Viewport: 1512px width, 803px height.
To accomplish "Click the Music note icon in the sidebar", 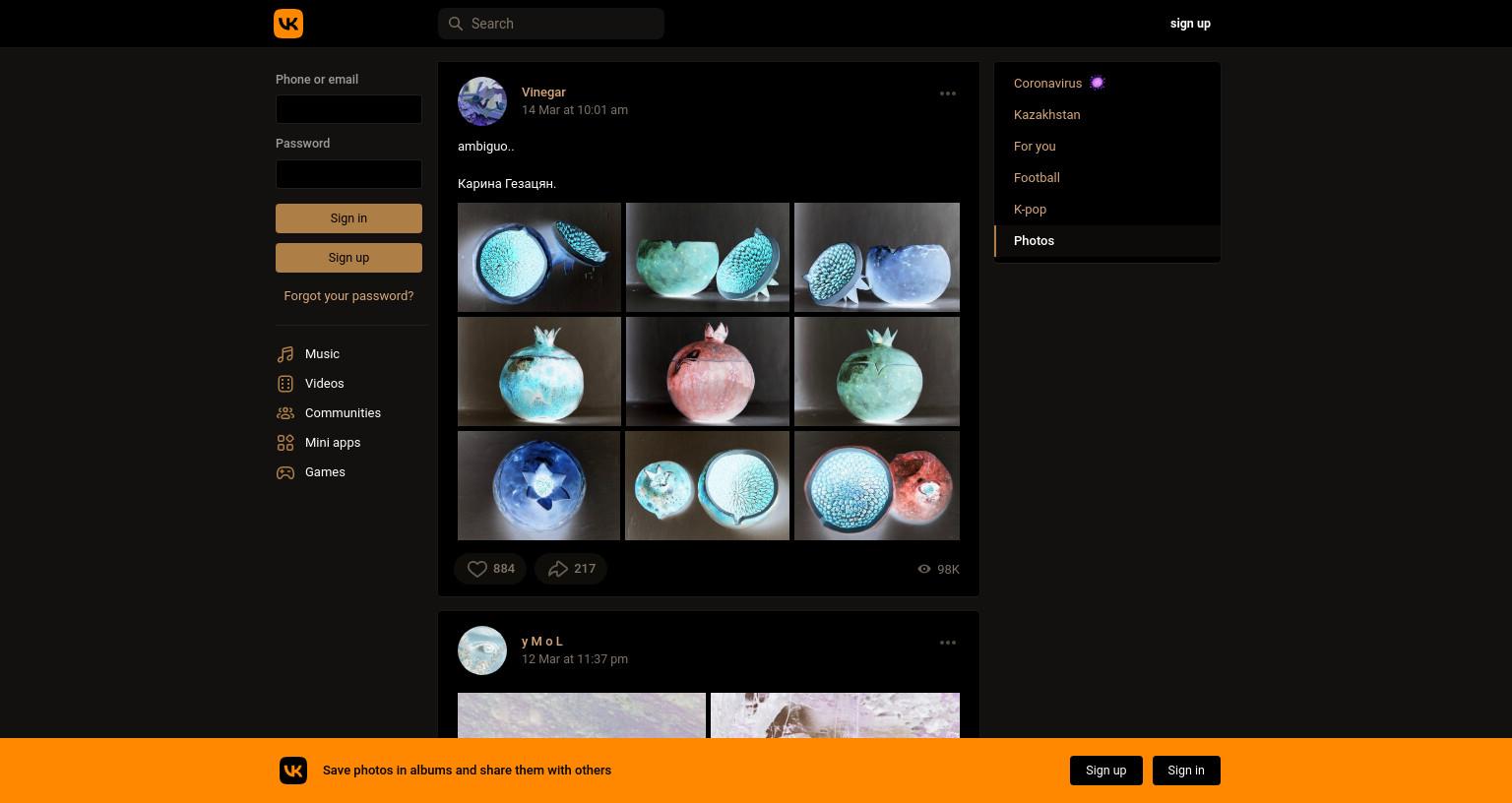I will [285, 354].
